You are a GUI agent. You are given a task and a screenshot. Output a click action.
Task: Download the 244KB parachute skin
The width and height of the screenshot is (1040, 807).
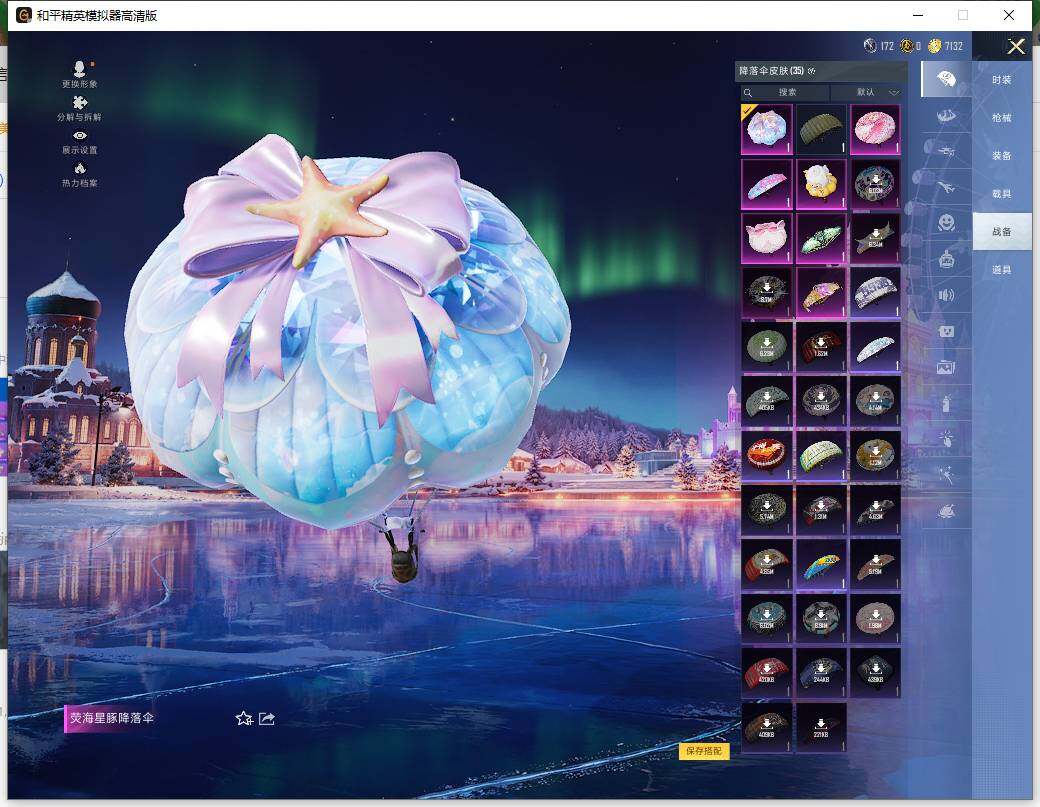pos(820,673)
